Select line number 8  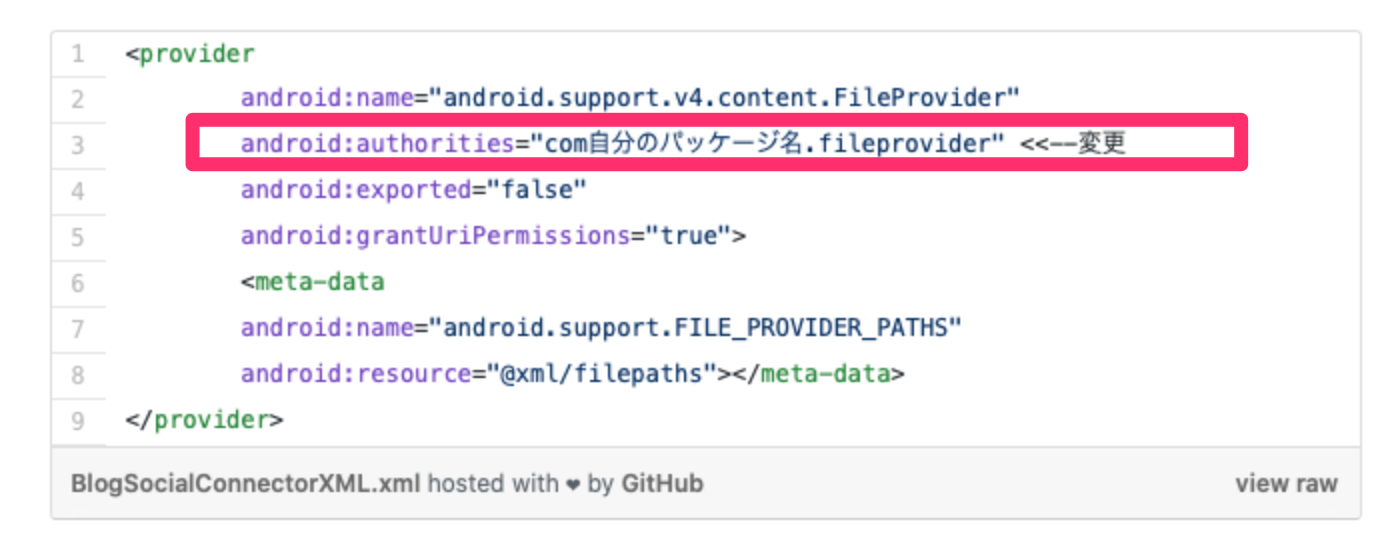(78, 375)
